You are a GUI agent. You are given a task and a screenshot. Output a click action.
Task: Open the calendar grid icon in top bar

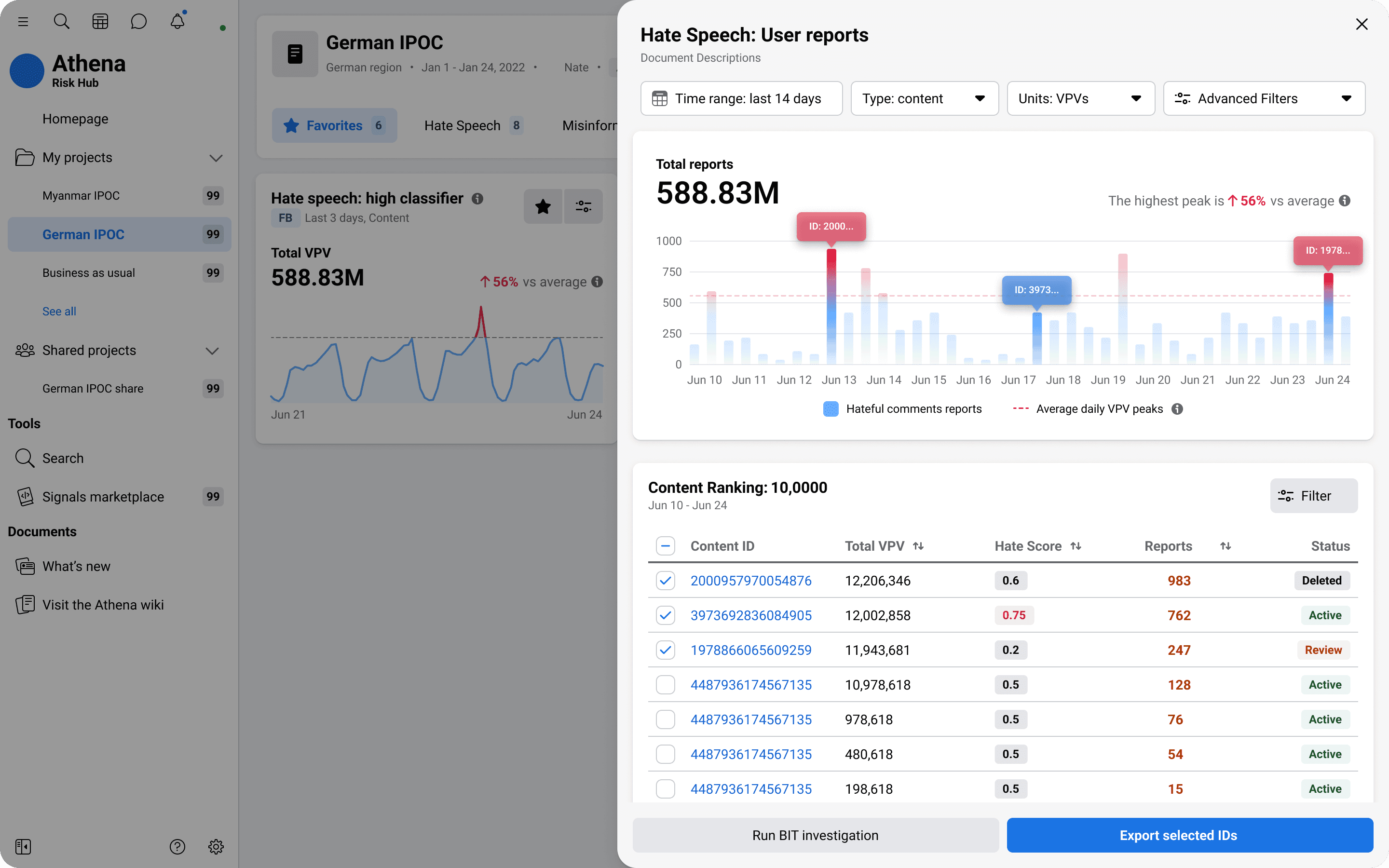point(100,22)
